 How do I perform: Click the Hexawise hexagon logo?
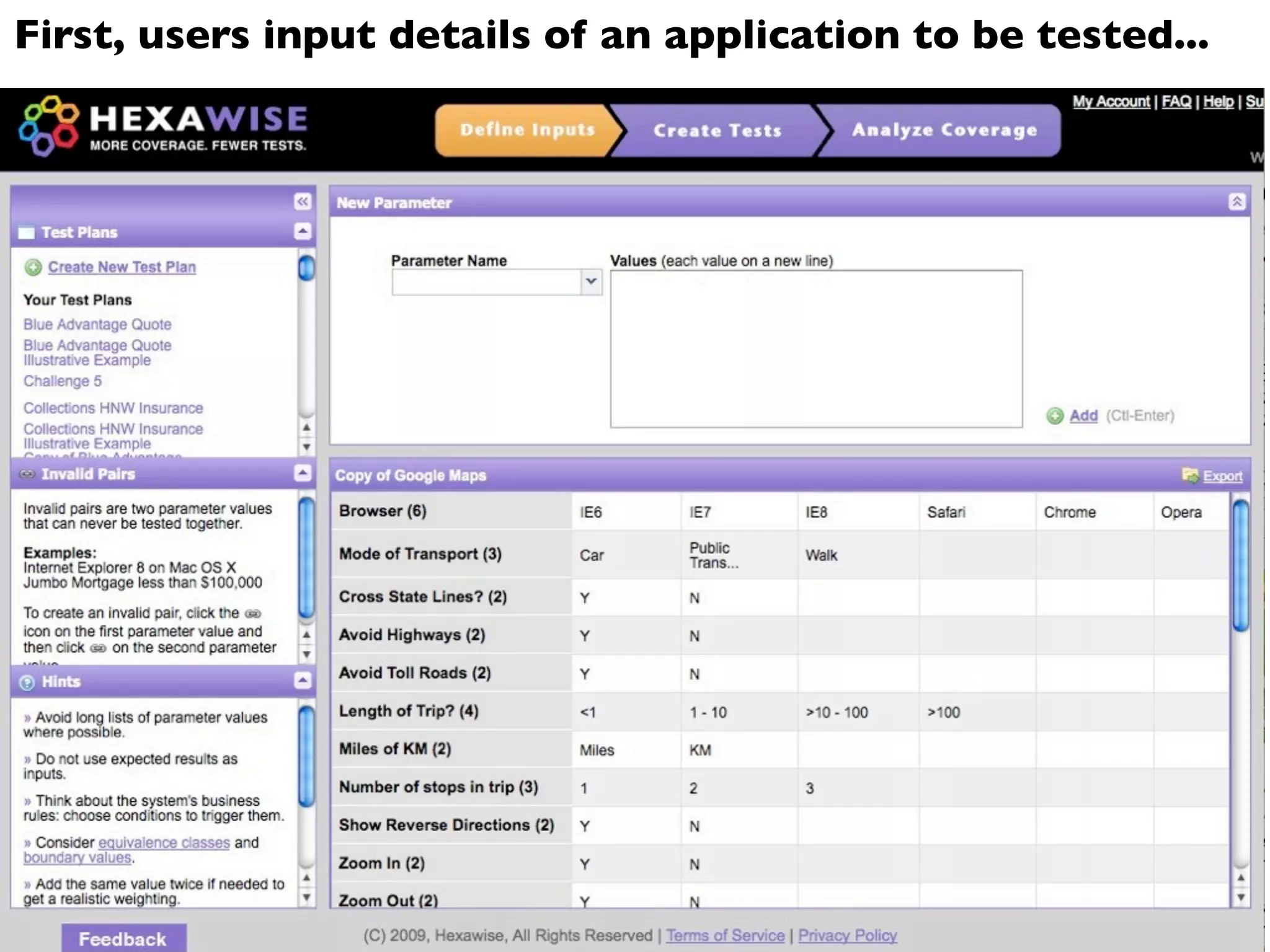click(49, 126)
